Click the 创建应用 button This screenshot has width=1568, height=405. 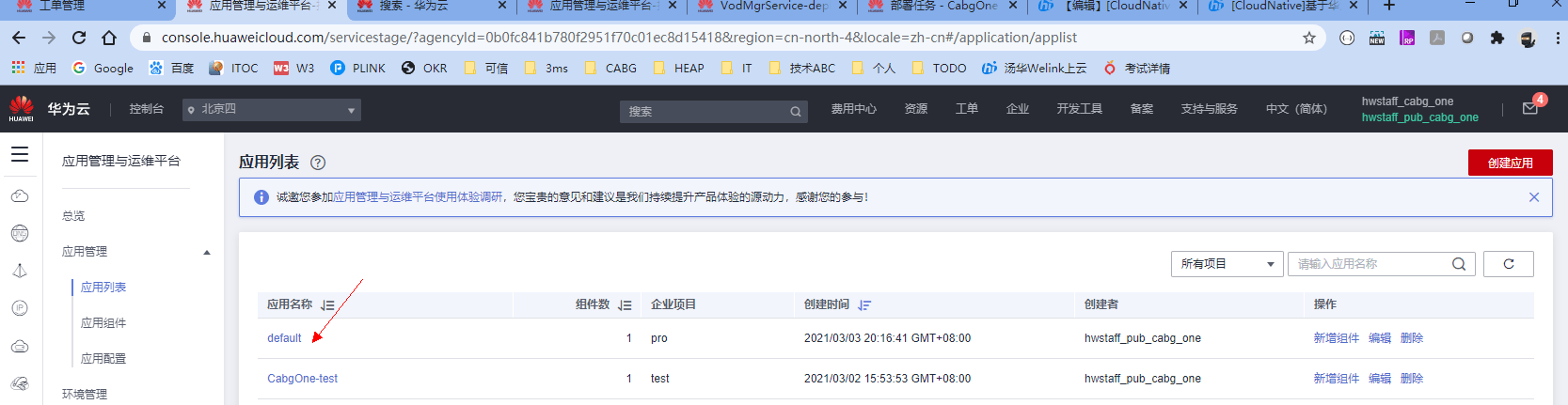1511,163
